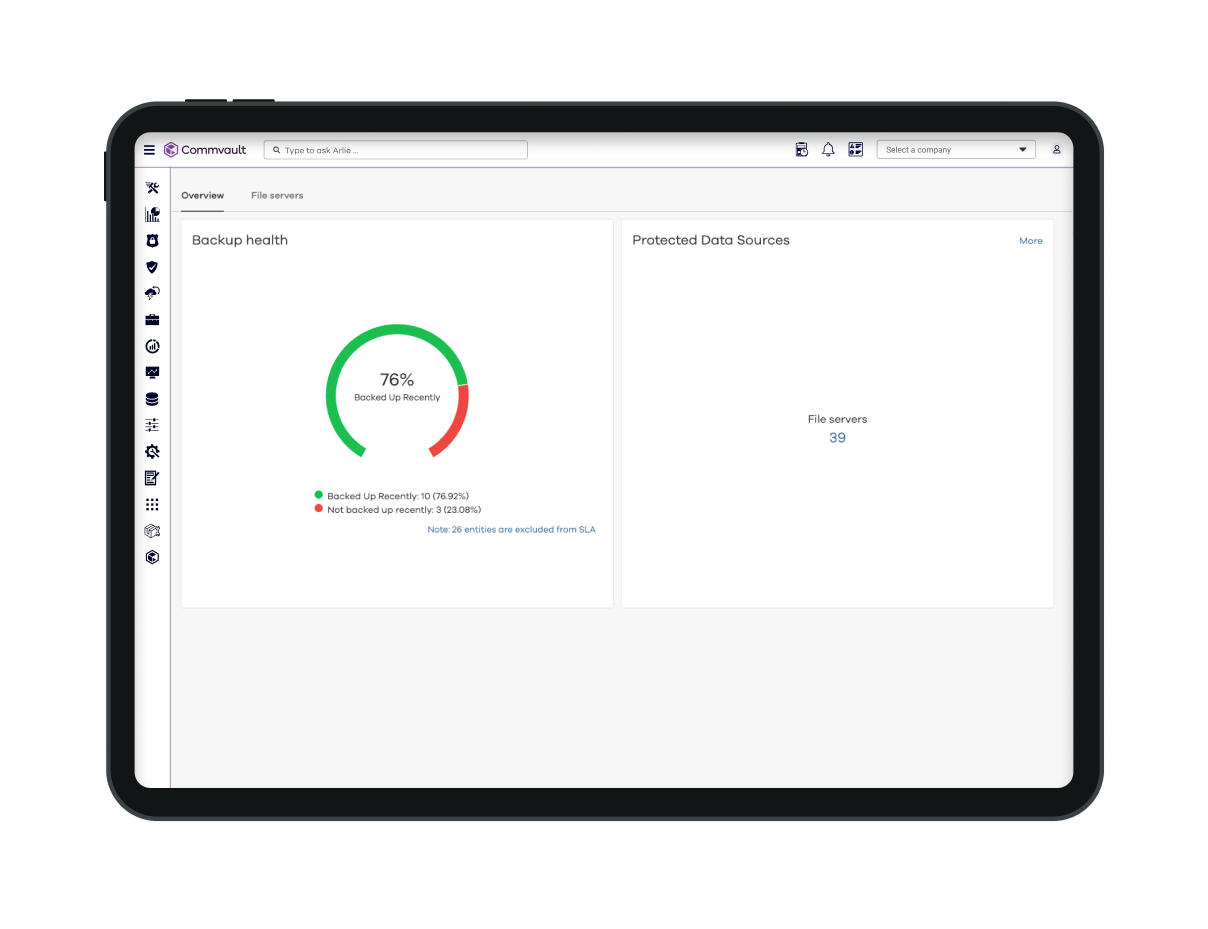This screenshot has height=929, width=1208.
Task: Click the entities excluded from SLA note
Action: coord(511,530)
